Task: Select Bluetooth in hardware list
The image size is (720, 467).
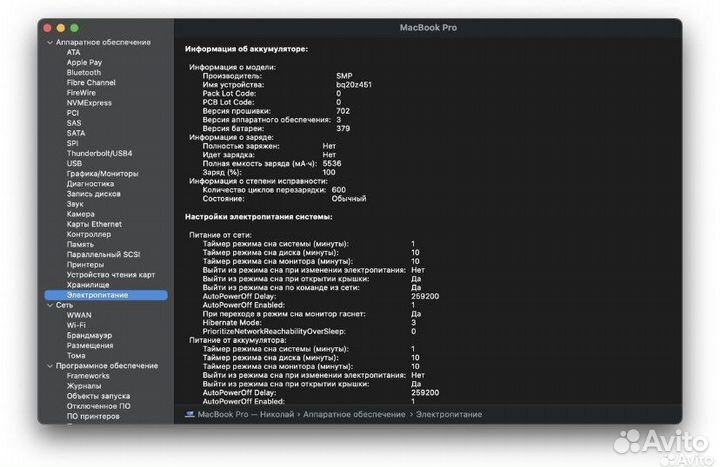Action: pos(84,73)
